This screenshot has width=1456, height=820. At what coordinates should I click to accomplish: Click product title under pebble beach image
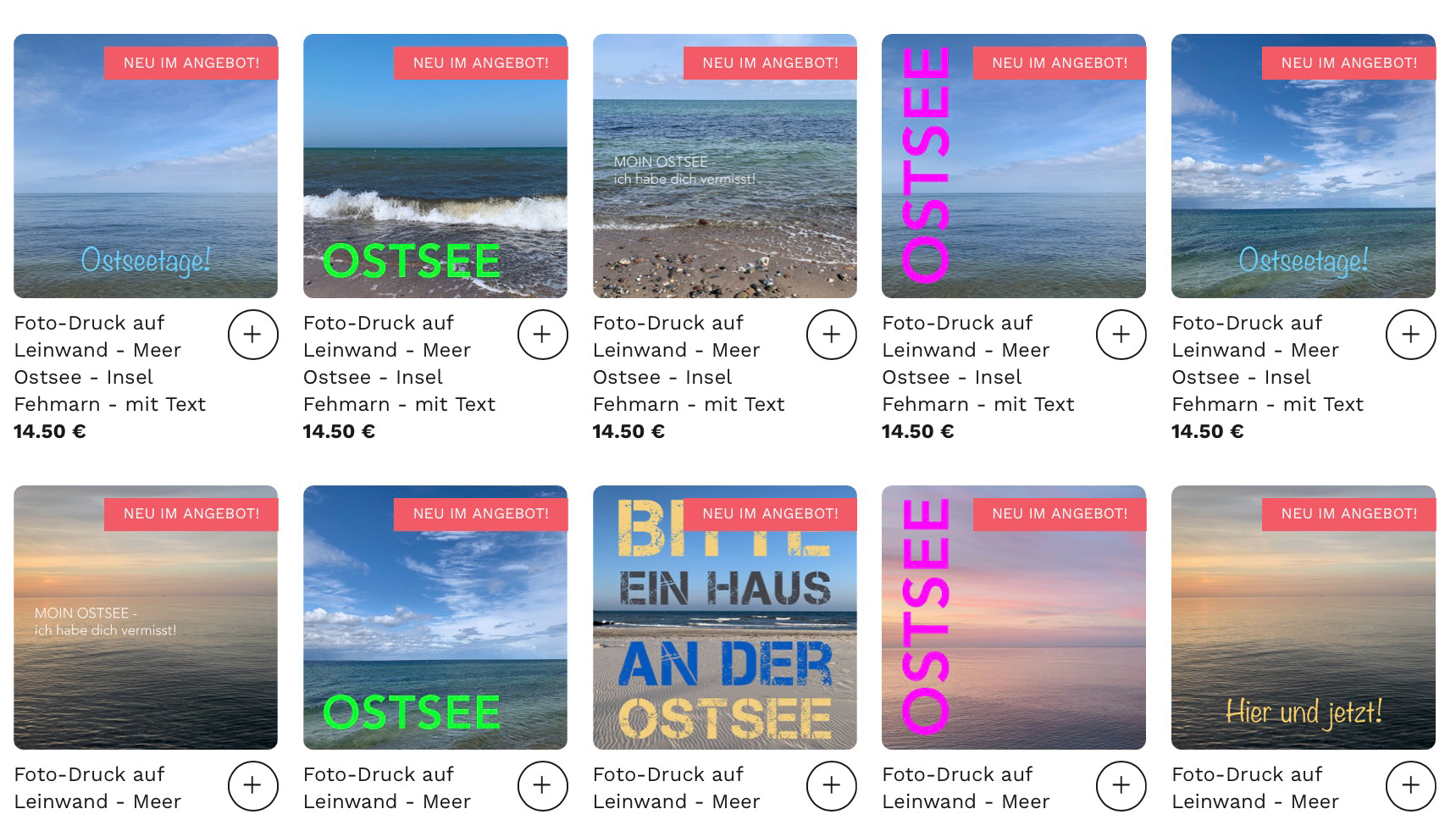(689, 363)
